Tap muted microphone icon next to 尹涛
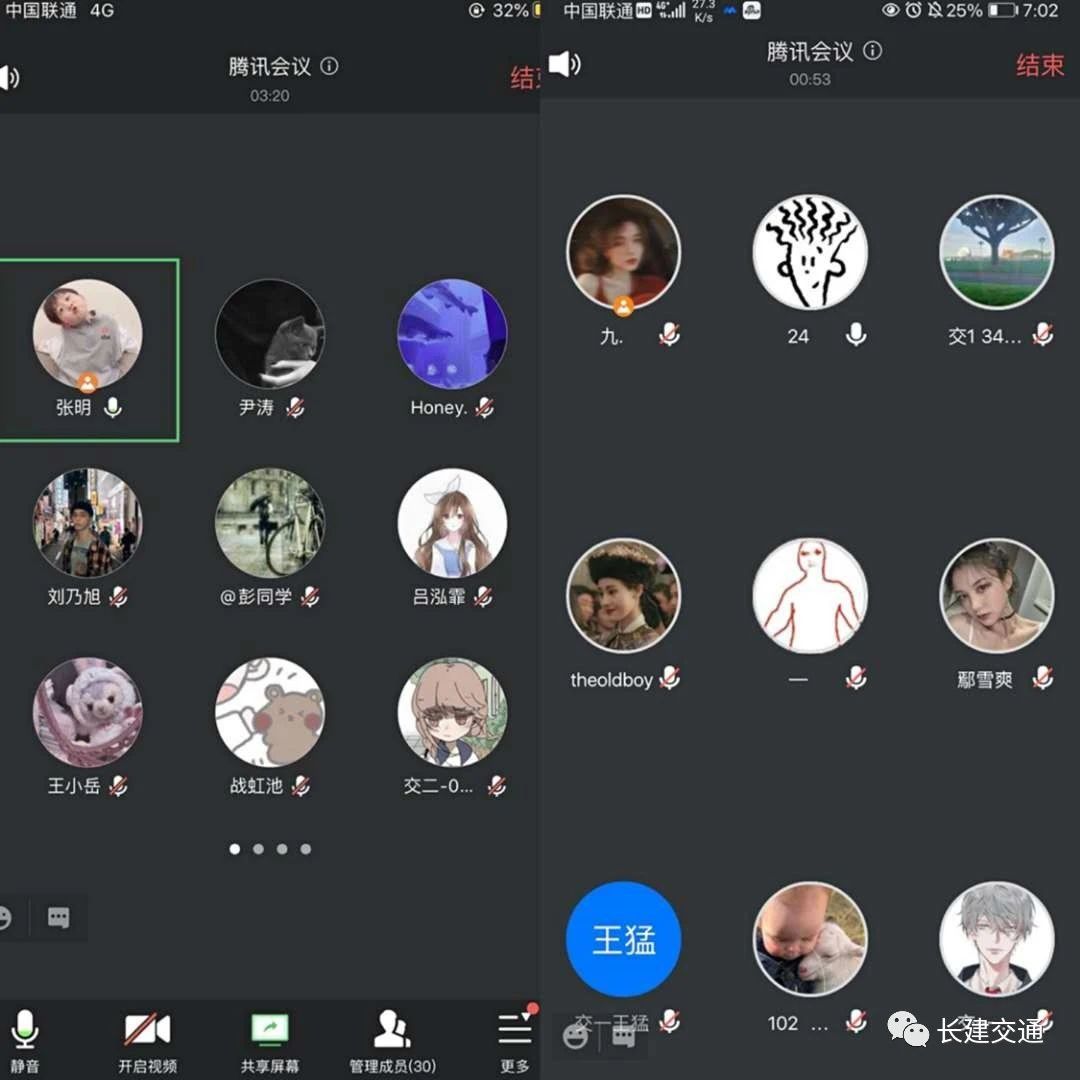Image resolution: width=1080 pixels, height=1080 pixels. tap(295, 407)
